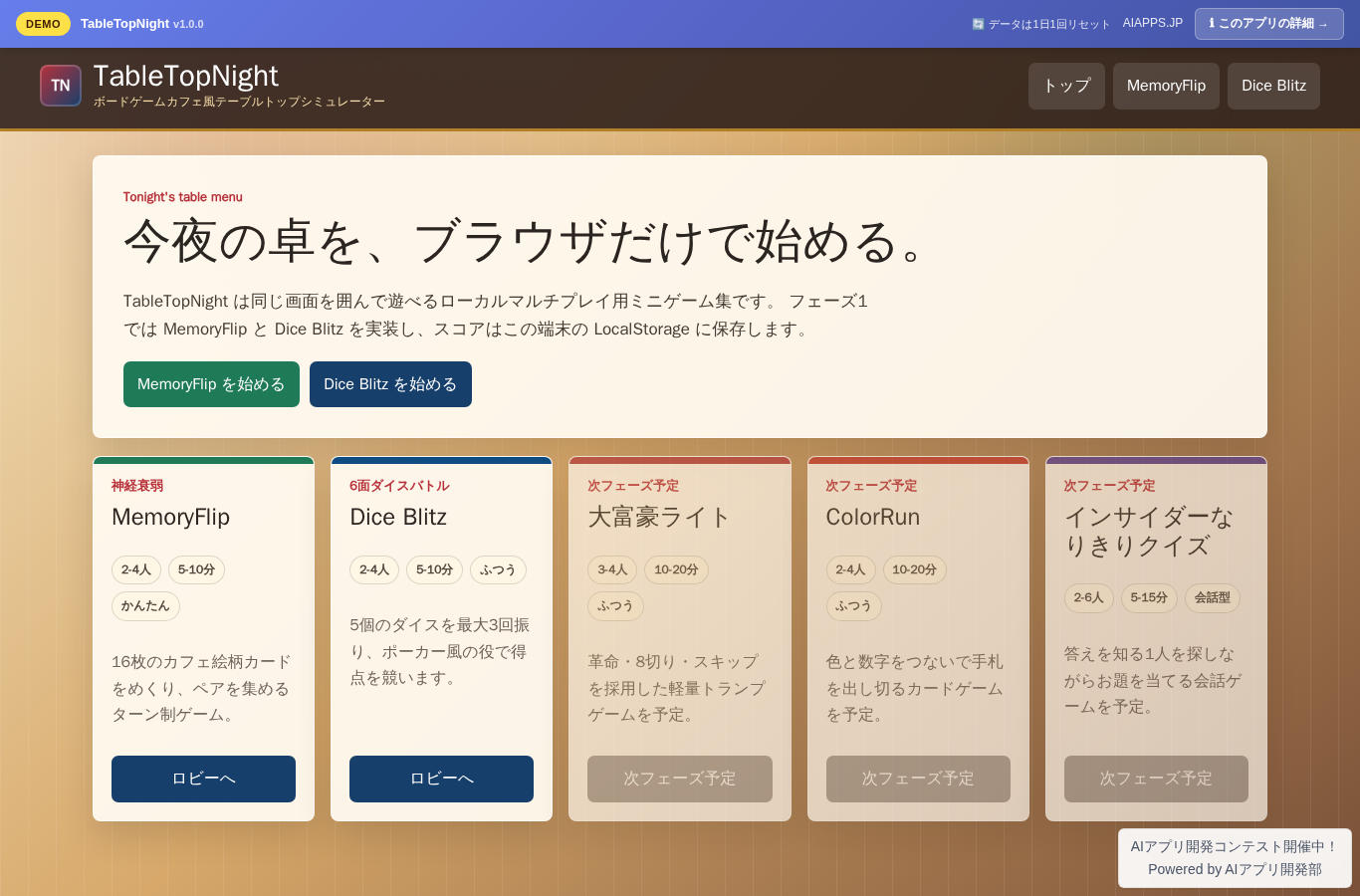Click the 6面ダイスバトル label

pos(399,486)
